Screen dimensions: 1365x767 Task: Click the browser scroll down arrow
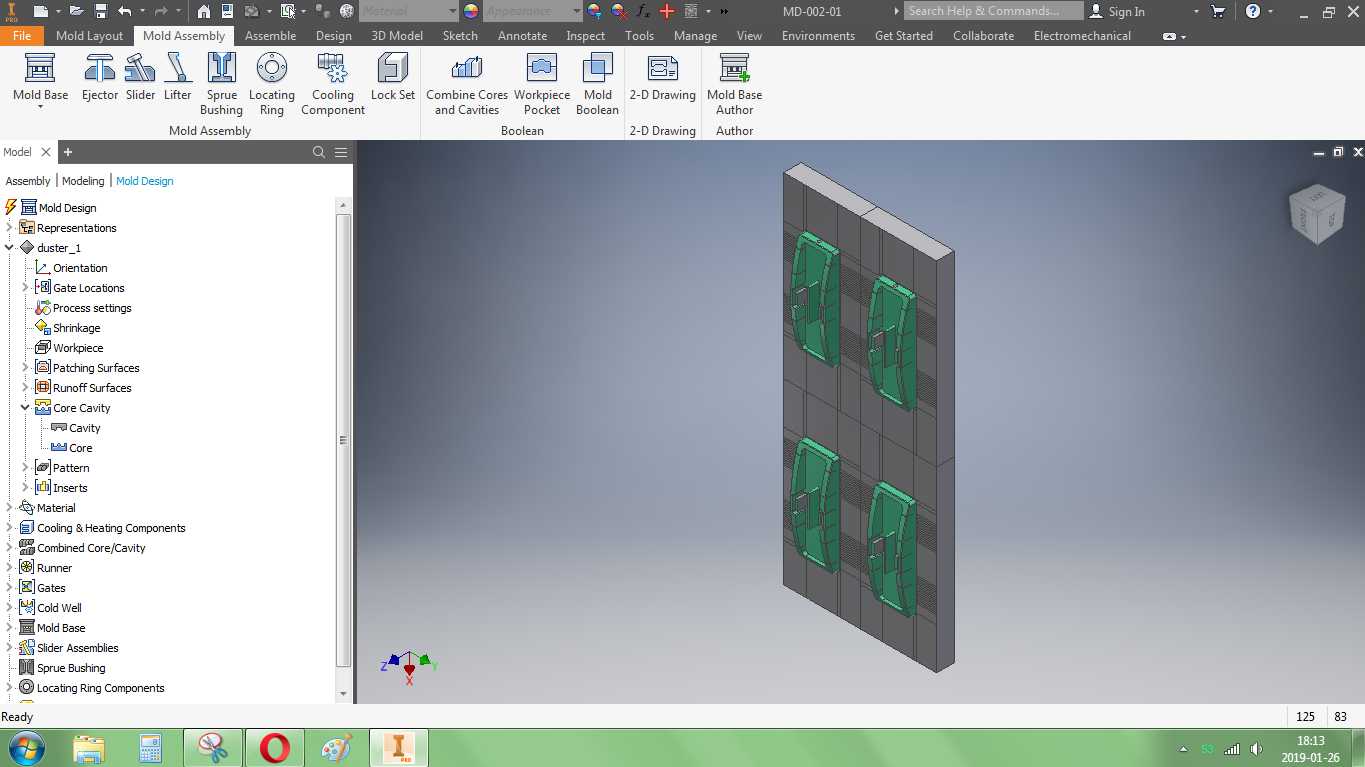[x=343, y=693]
